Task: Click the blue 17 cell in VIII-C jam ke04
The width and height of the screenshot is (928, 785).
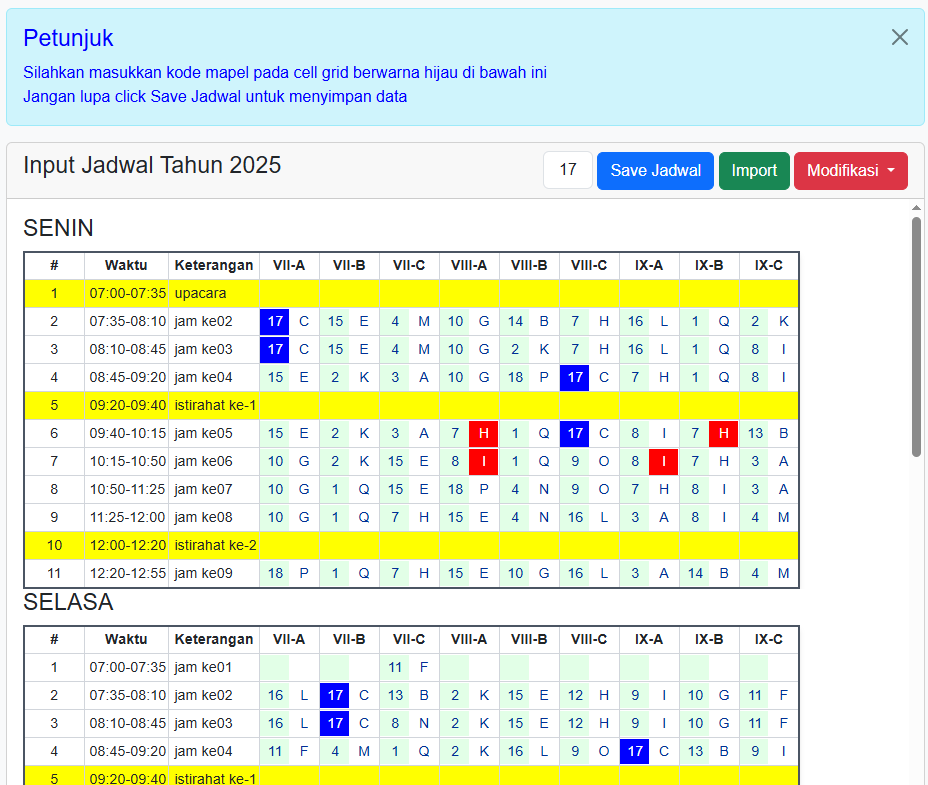Action: point(574,377)
